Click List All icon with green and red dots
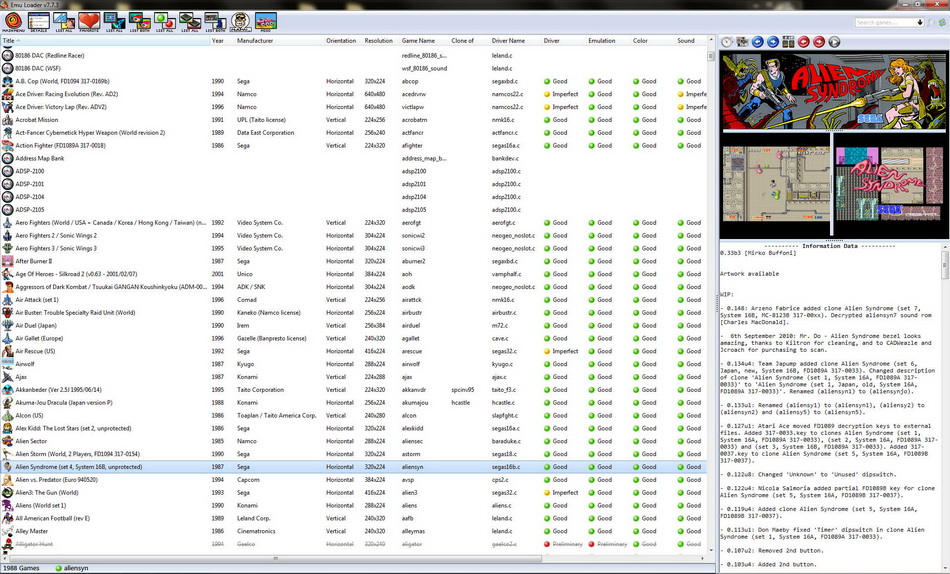This screenshot has height=574, width=950. [165, 22]
